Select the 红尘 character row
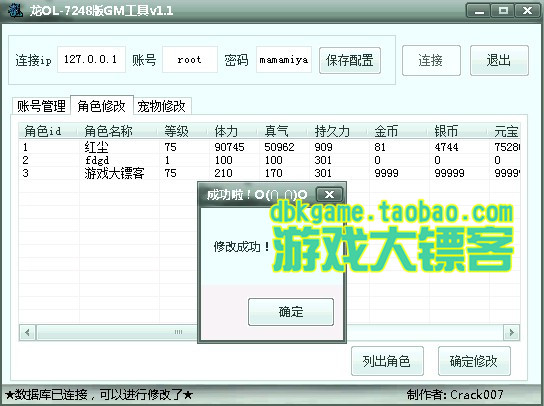This screenshot has width=544, height=406. 269,147
